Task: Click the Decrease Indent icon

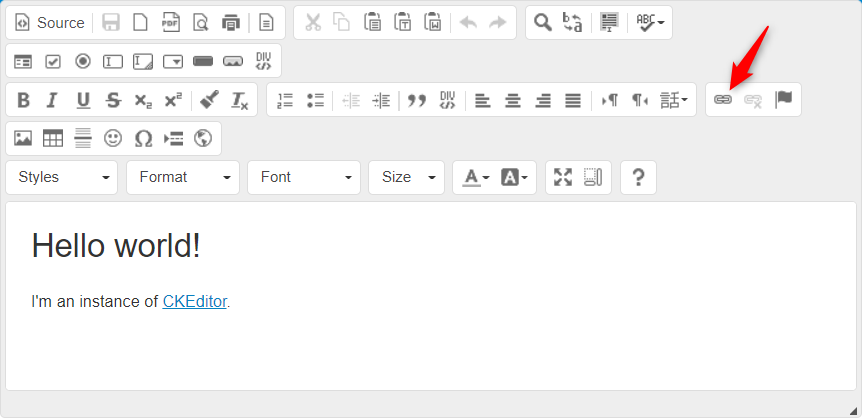Action: tap(351, 100)
